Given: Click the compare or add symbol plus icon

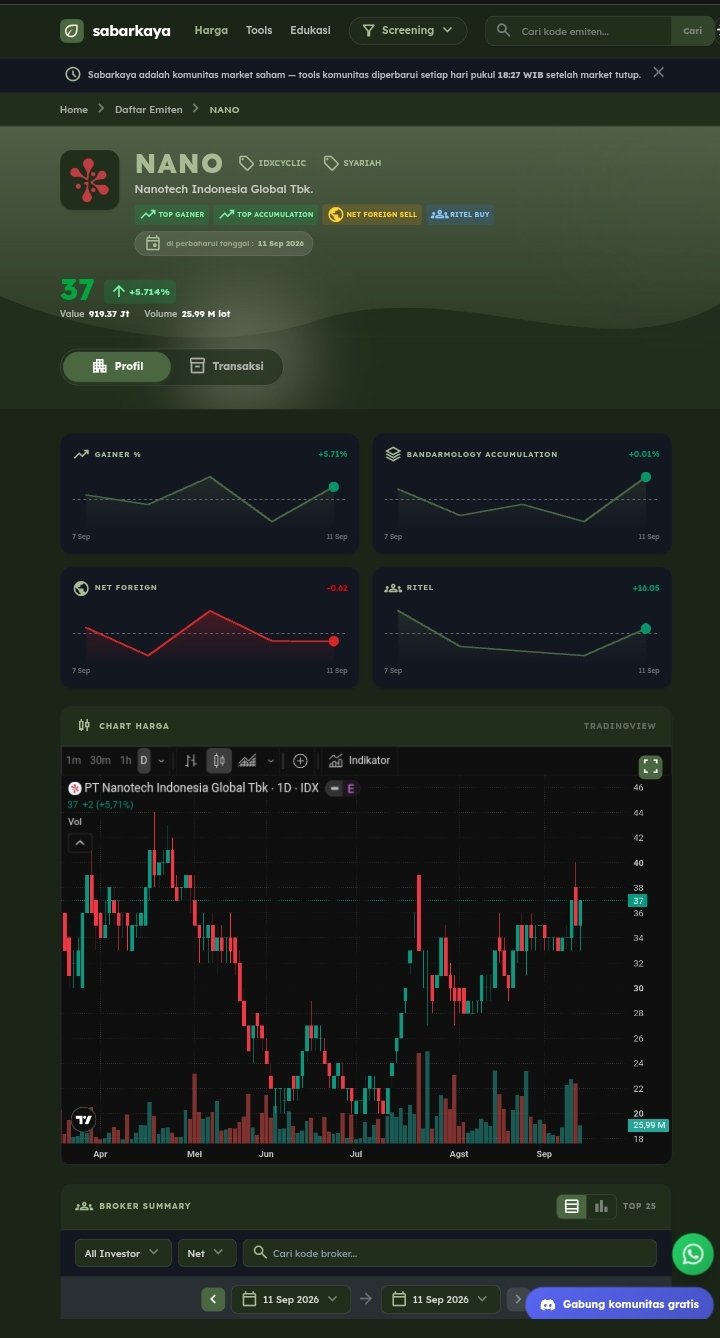Looking at the screenshot, I should [300, 761].
